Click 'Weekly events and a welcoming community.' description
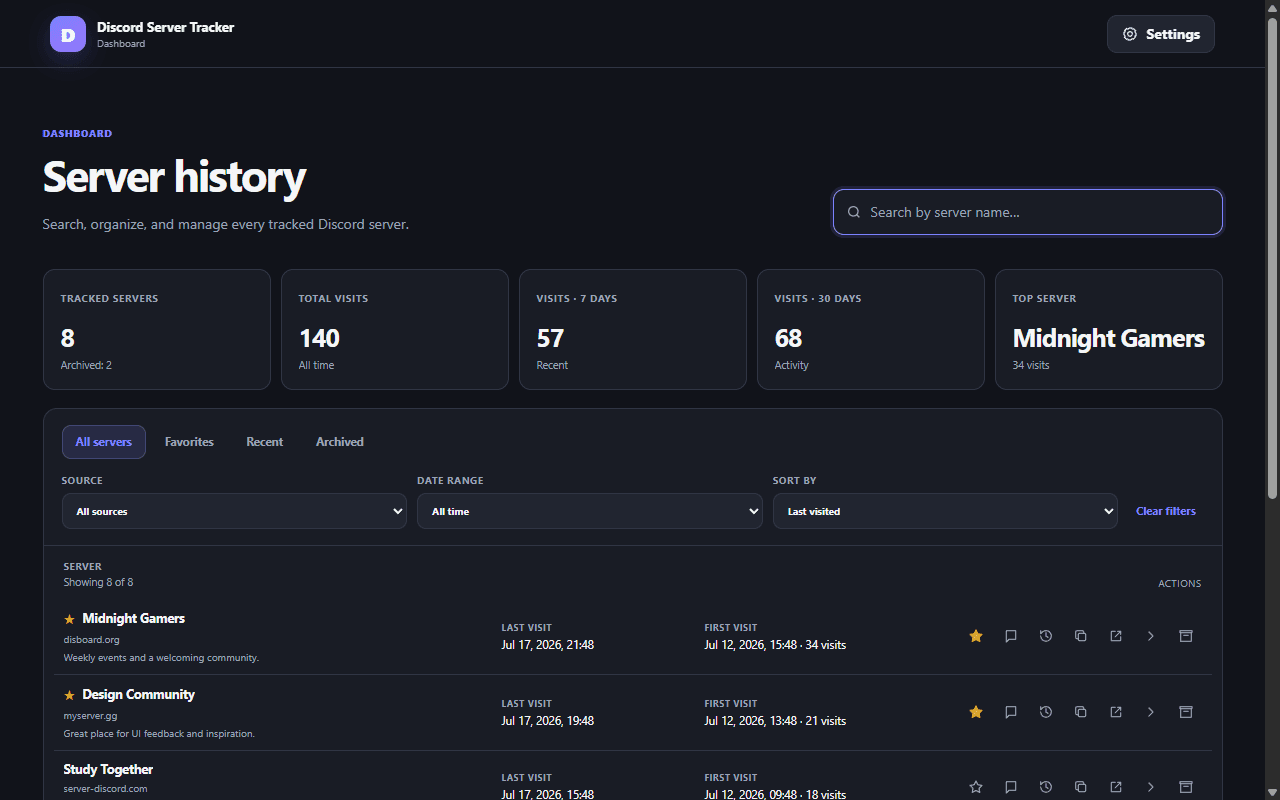Image resolution: width=1280 pixels, height=800 pixels. click(161, 658)
